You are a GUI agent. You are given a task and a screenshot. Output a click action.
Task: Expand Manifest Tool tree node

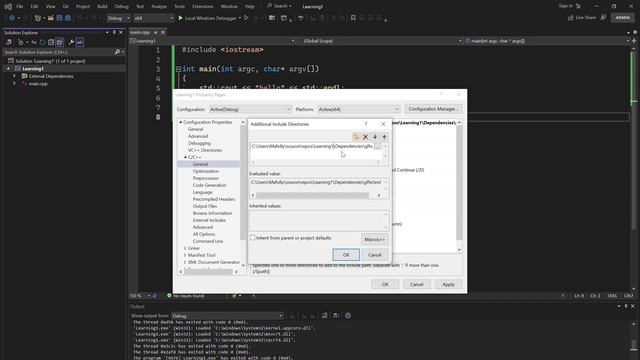(x=185, y=255)
